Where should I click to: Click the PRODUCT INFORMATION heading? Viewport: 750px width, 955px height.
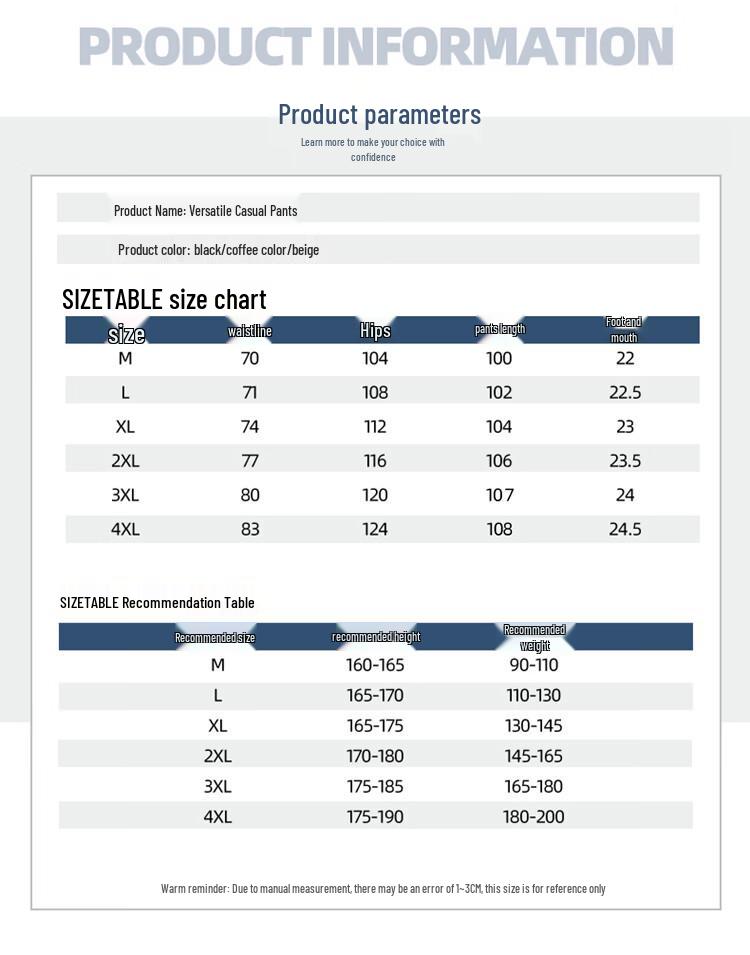[375, 47]
